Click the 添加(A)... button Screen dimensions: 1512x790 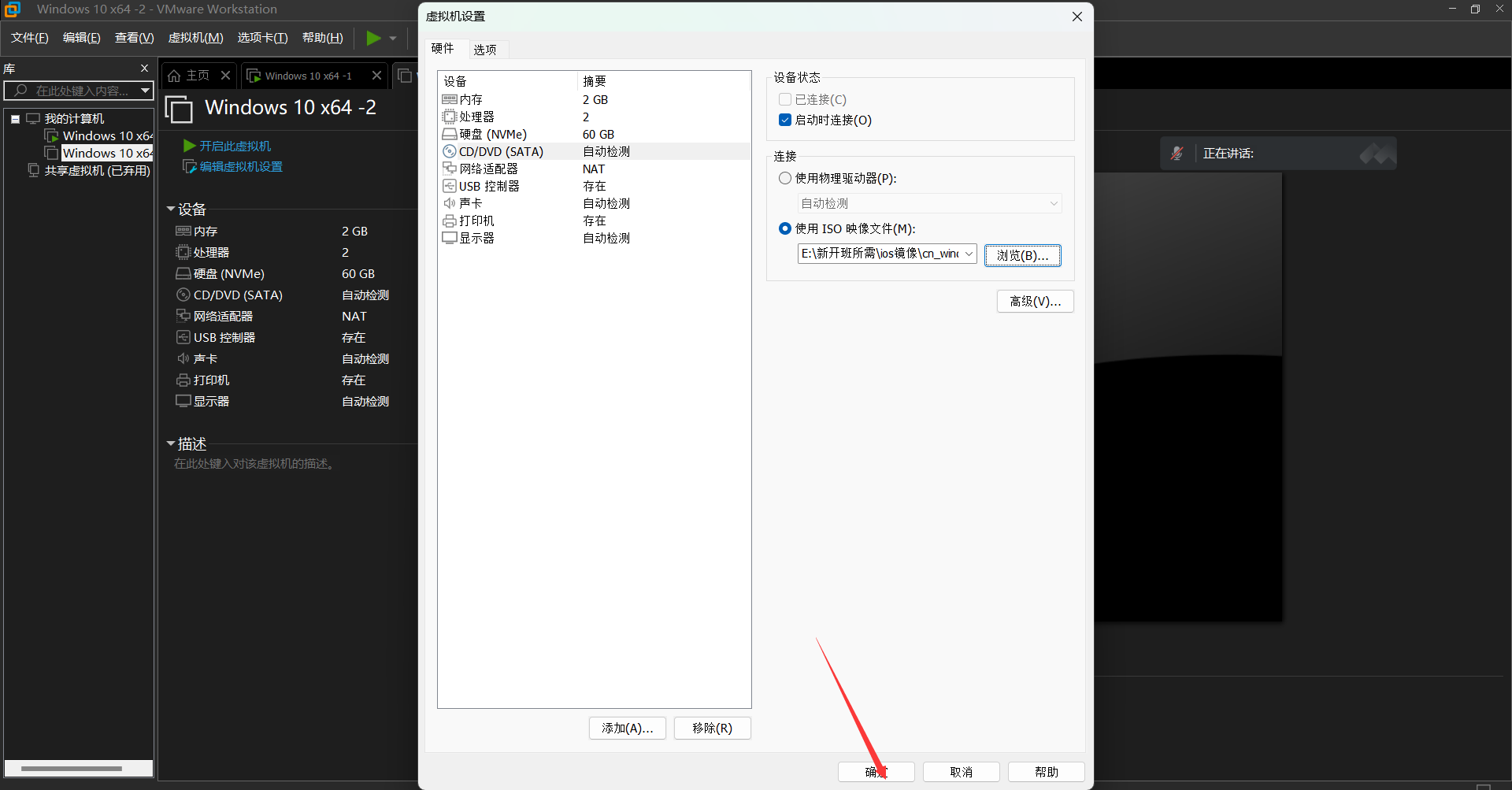628,728
